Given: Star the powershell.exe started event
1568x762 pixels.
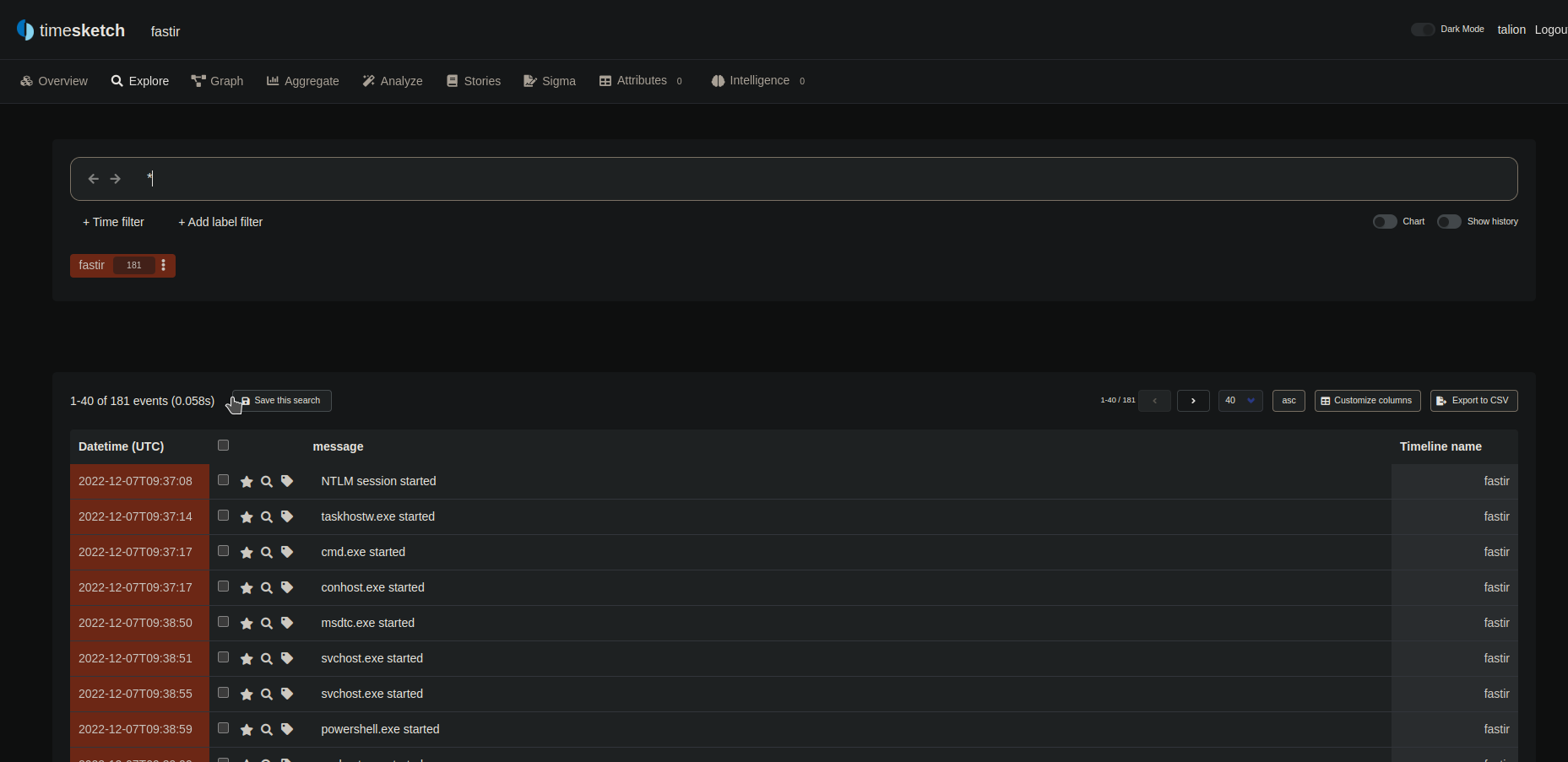Looking at the screenshot, I should pos(247,730).
